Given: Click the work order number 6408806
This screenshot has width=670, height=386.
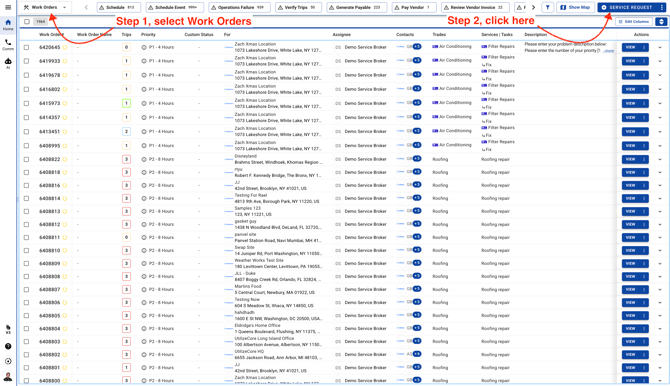Looking at the screenshot, I should click(x=50, y=303).
